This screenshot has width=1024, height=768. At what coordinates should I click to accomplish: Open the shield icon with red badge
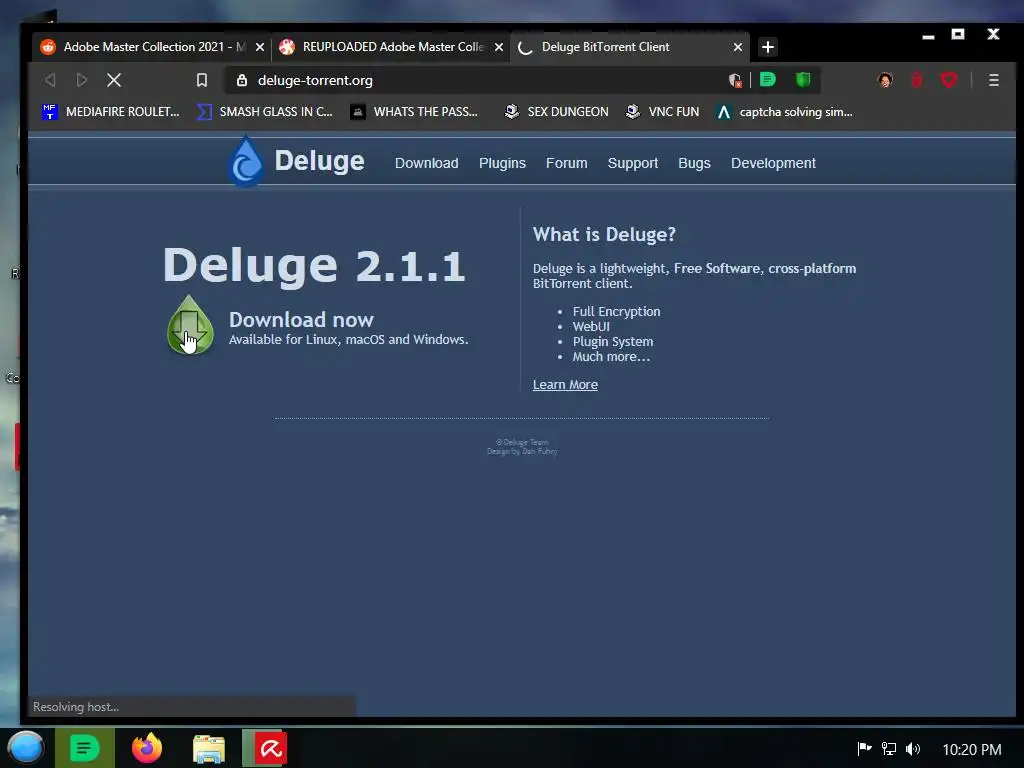735,80
